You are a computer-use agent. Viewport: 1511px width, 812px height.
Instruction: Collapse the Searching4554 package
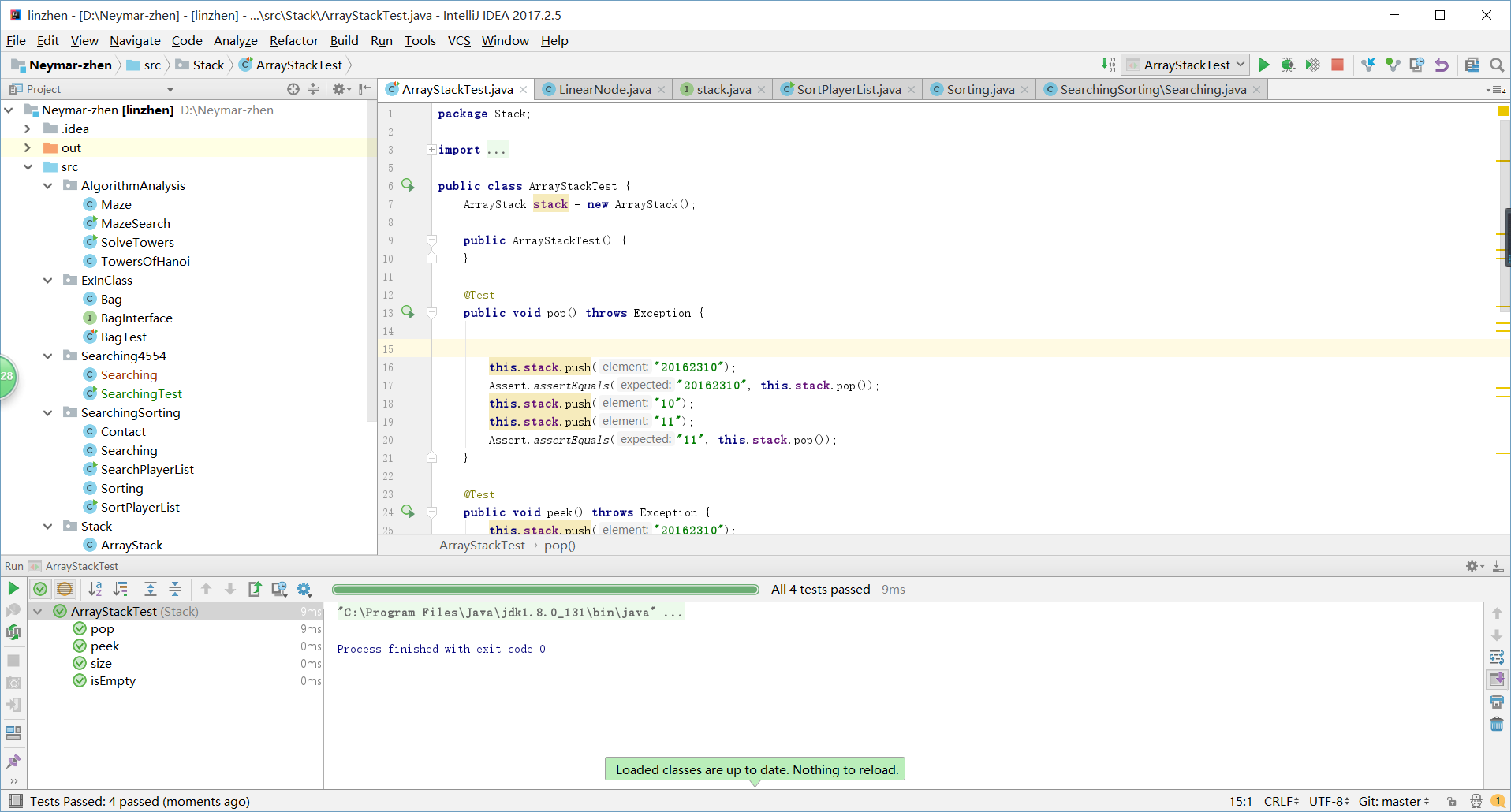tap(47, 356)
